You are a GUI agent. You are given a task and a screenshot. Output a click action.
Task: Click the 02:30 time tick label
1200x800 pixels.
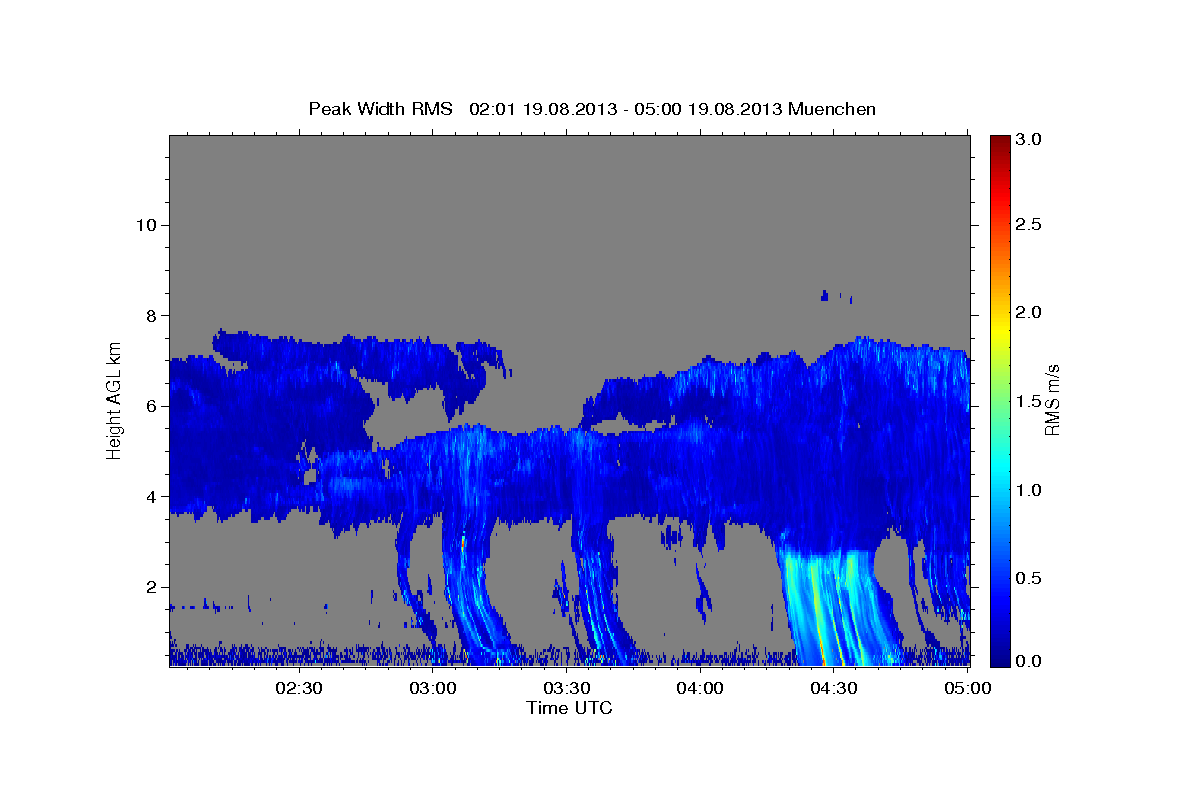point(299,688)
